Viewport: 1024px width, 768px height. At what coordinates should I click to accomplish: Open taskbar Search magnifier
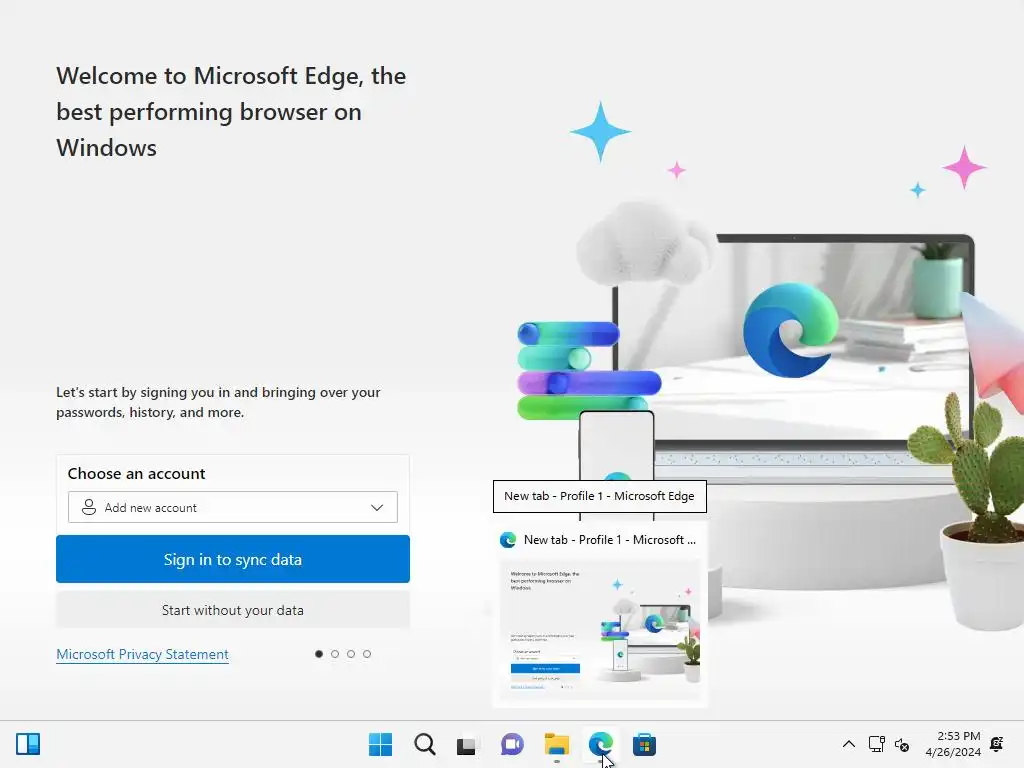click(x=424, y=744)
